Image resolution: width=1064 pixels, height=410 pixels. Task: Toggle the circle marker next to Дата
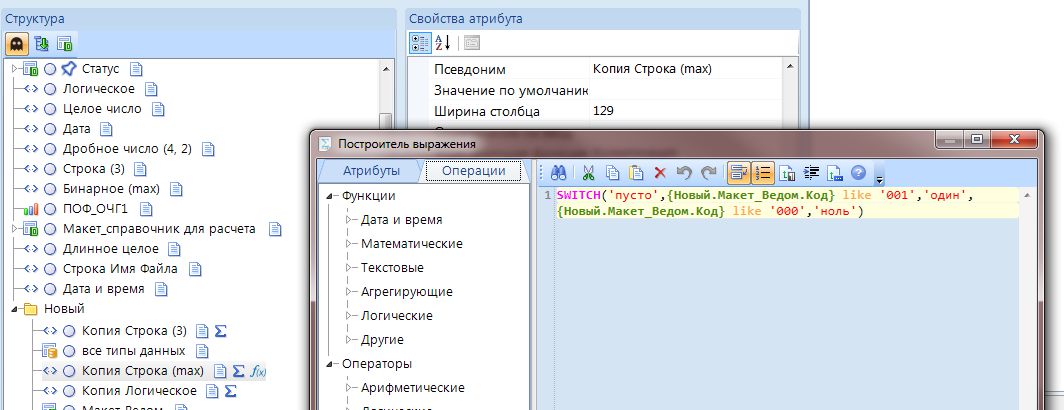(x=50, y=130)
